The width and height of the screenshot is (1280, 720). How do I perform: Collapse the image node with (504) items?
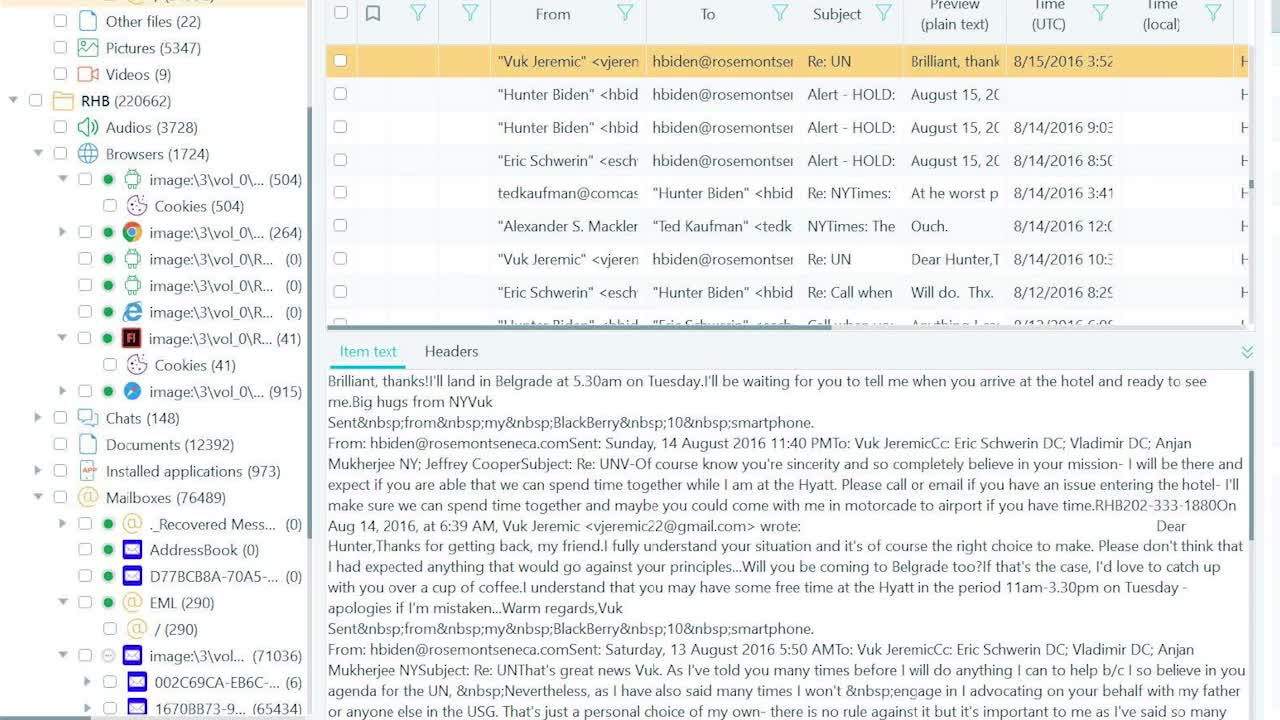click(63, 180)
